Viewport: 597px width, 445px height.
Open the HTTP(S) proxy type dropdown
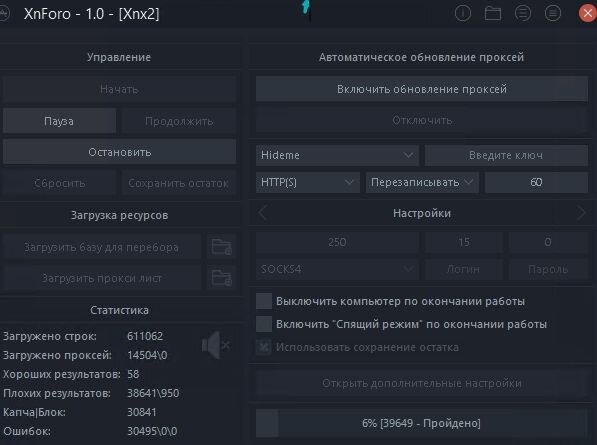(x=308, y=182)
